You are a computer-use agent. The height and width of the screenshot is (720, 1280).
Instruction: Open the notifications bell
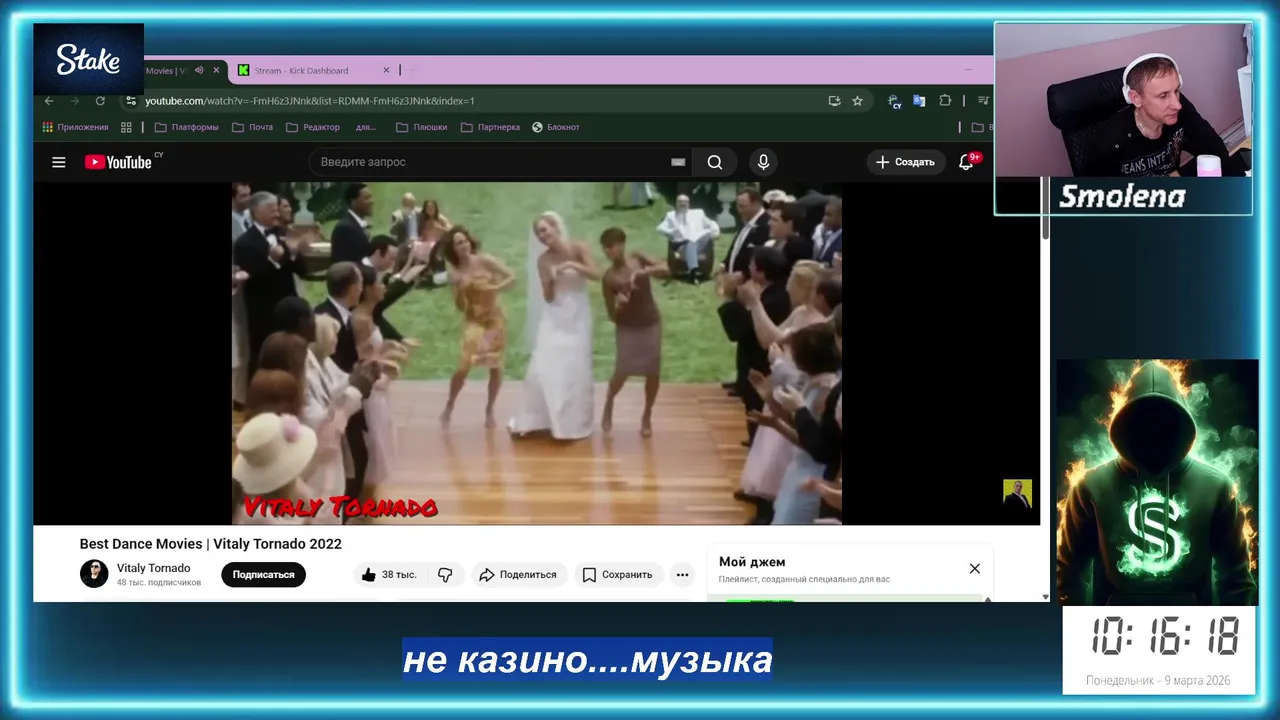[x=967, y=162]
